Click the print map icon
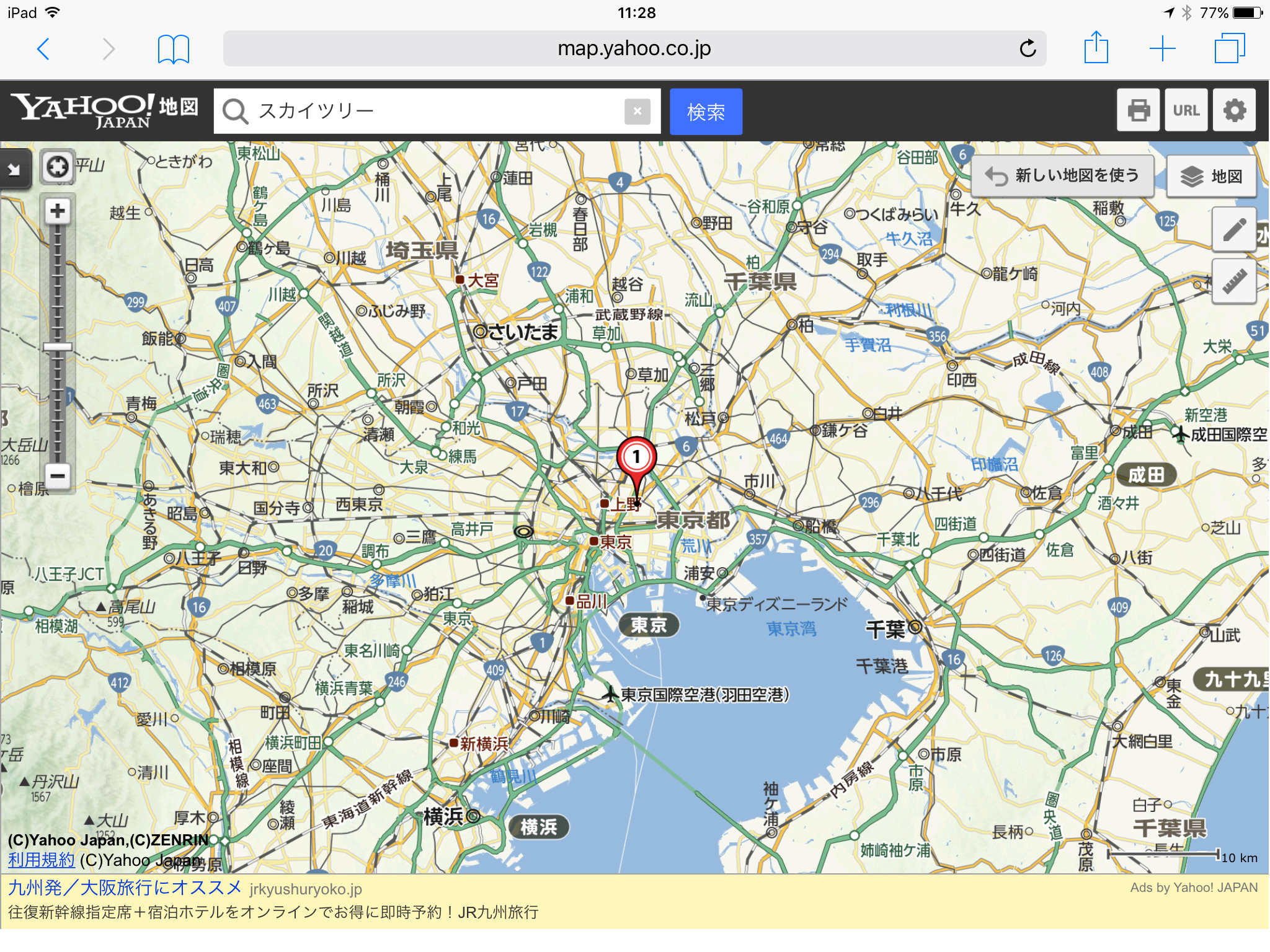Screen dimensions: 1270x952 1138,110
